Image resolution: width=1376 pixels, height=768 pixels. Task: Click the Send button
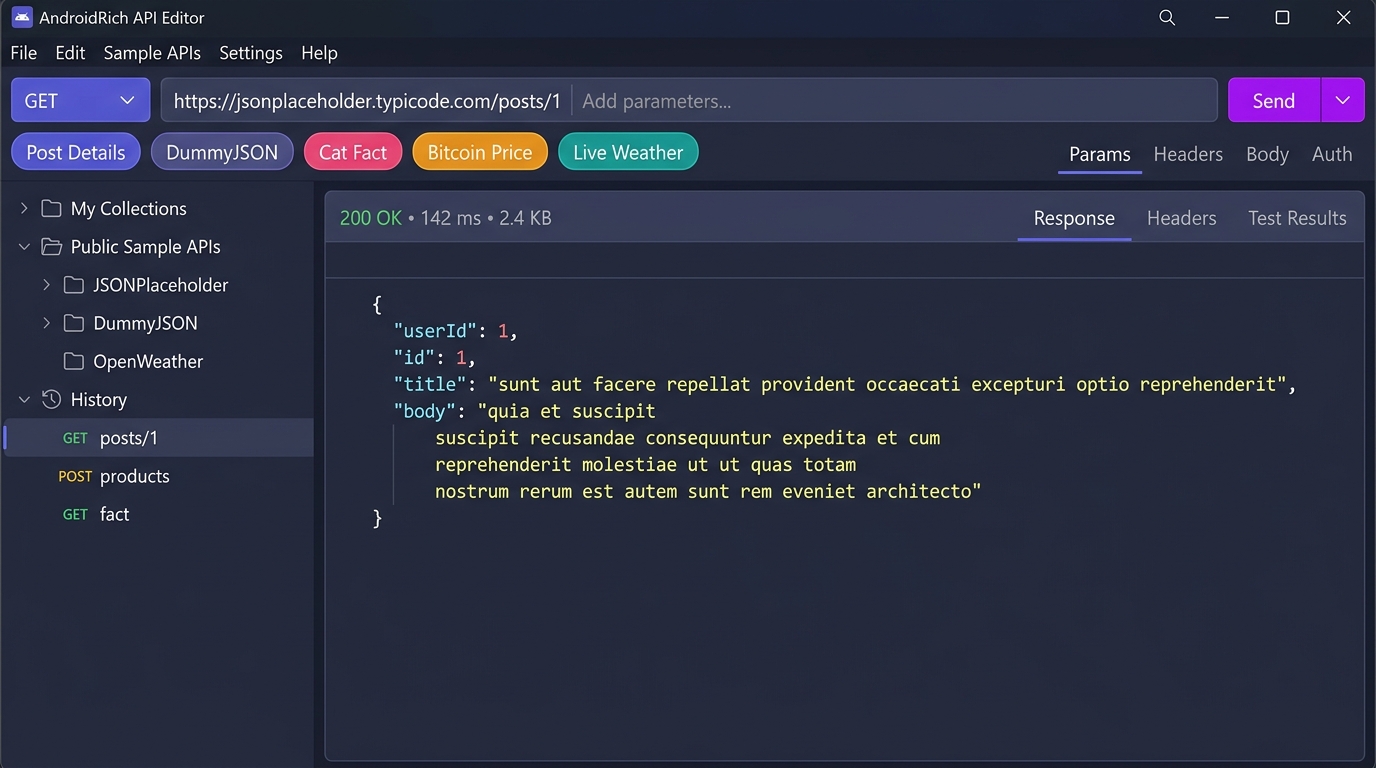click(1274, 100)
